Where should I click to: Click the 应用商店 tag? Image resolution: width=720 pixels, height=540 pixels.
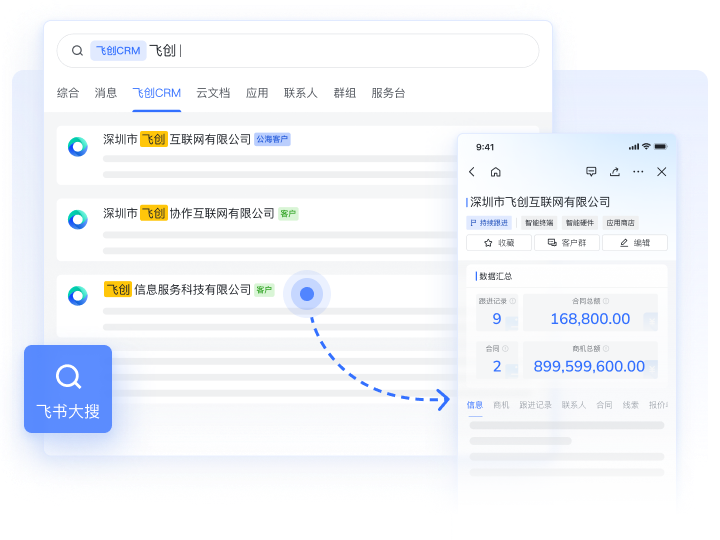tap(620, 223)
